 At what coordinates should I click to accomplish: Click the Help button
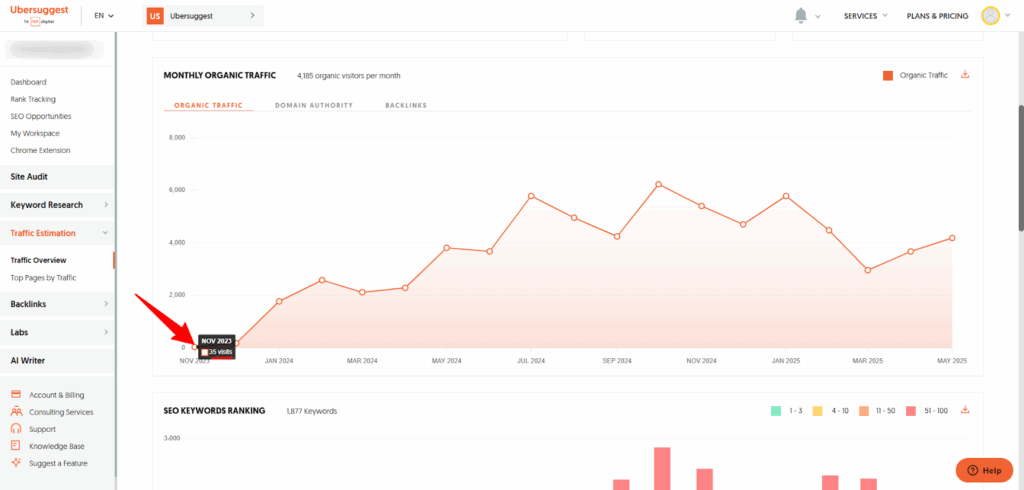984,470
